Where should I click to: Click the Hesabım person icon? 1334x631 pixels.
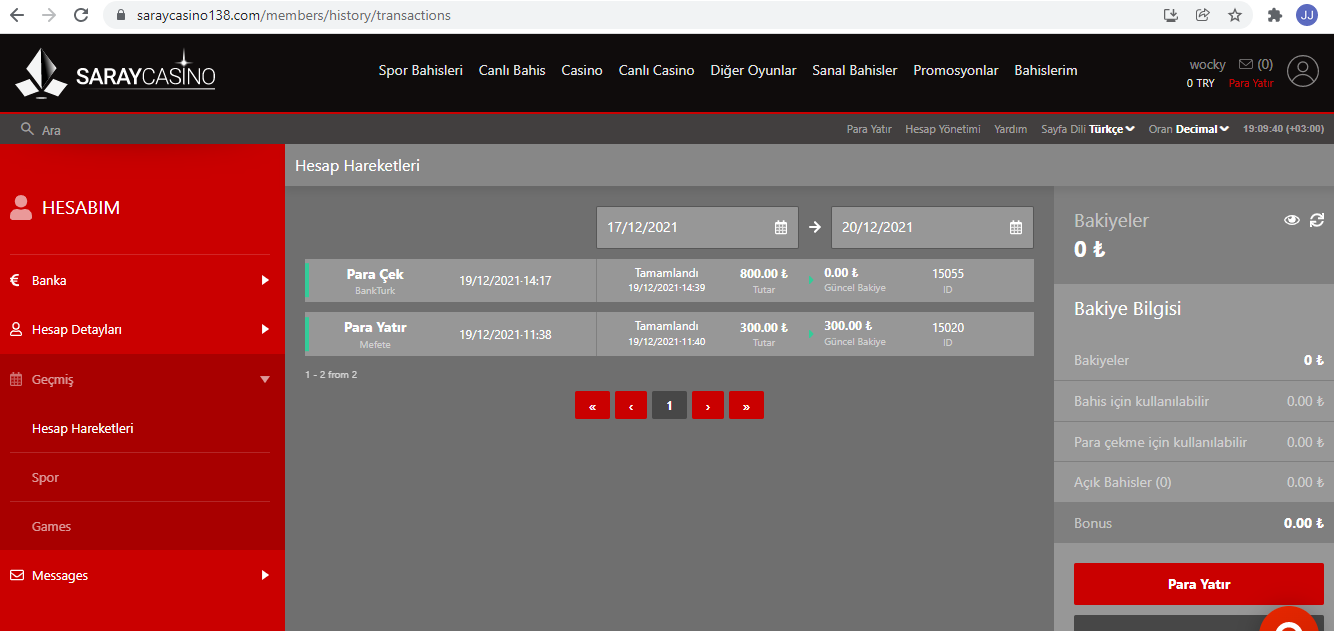tap(20, 207)
